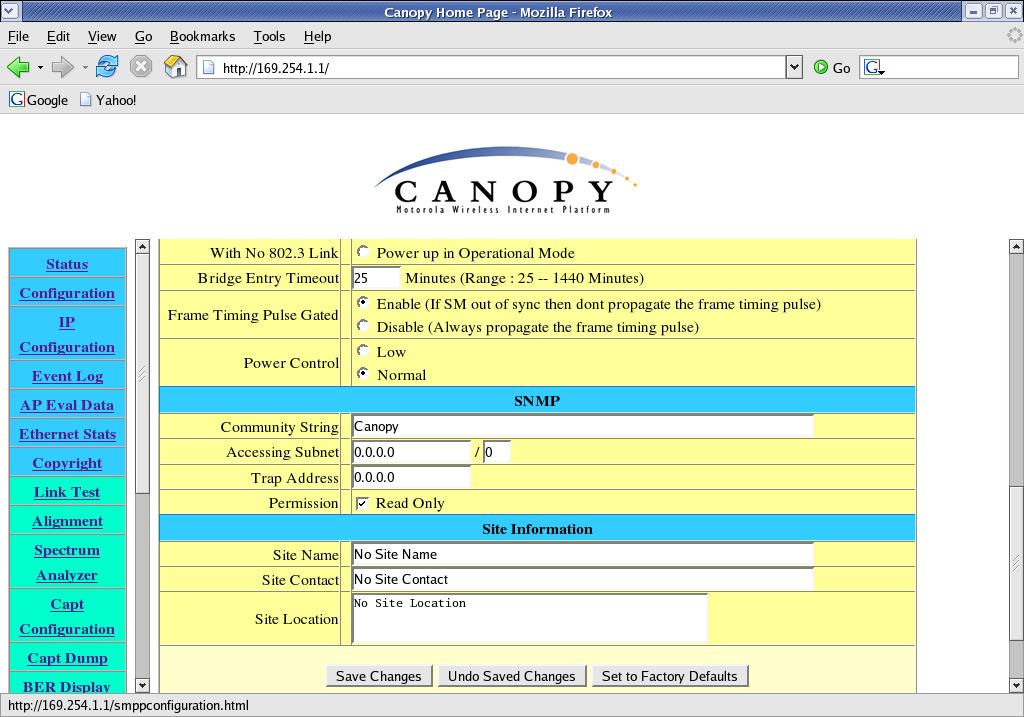
Task: Open the Back button history dropdown arrow
Action: coord(40,68)
